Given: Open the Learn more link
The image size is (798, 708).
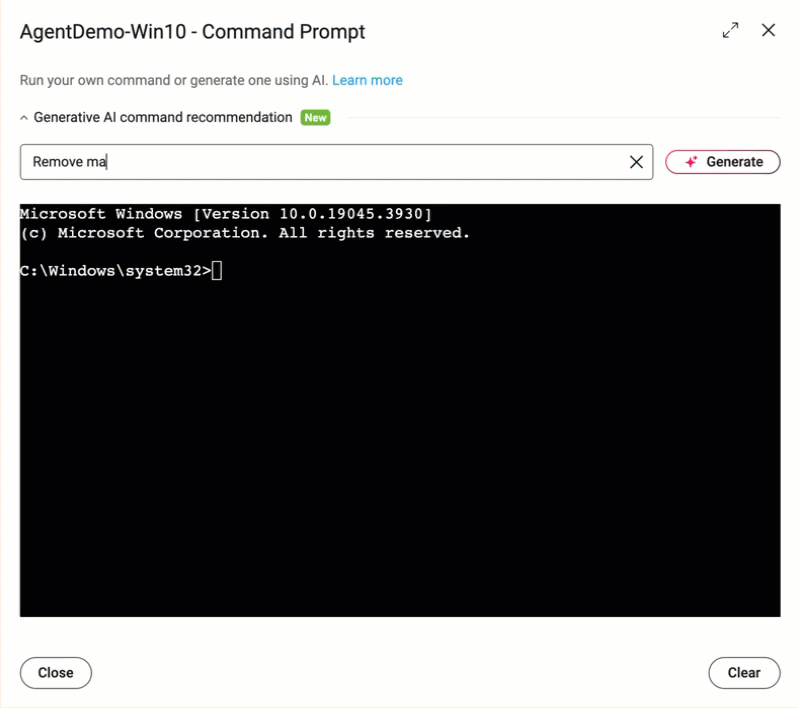Looking at the screenshot, I should [367, 80].
